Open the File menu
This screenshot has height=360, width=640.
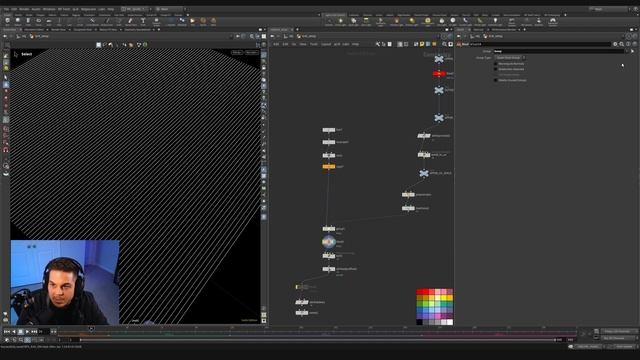6,9
